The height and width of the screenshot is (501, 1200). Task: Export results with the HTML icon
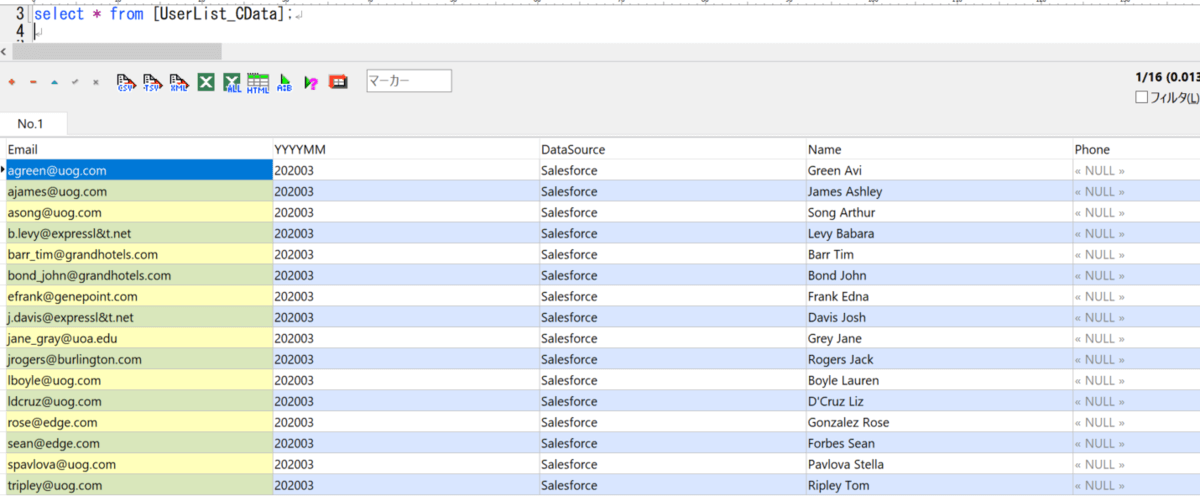click(258, 82)
